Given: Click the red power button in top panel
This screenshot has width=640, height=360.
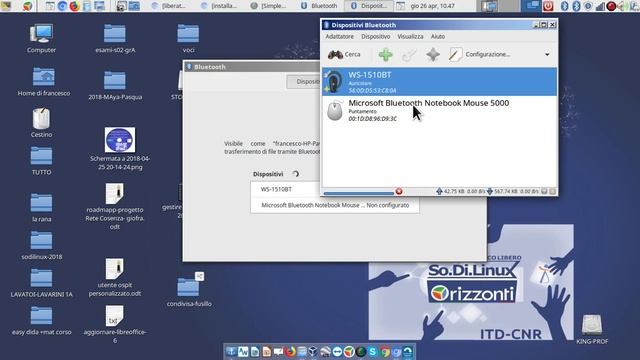Looking at the screenshot, I should coord(547,6).
